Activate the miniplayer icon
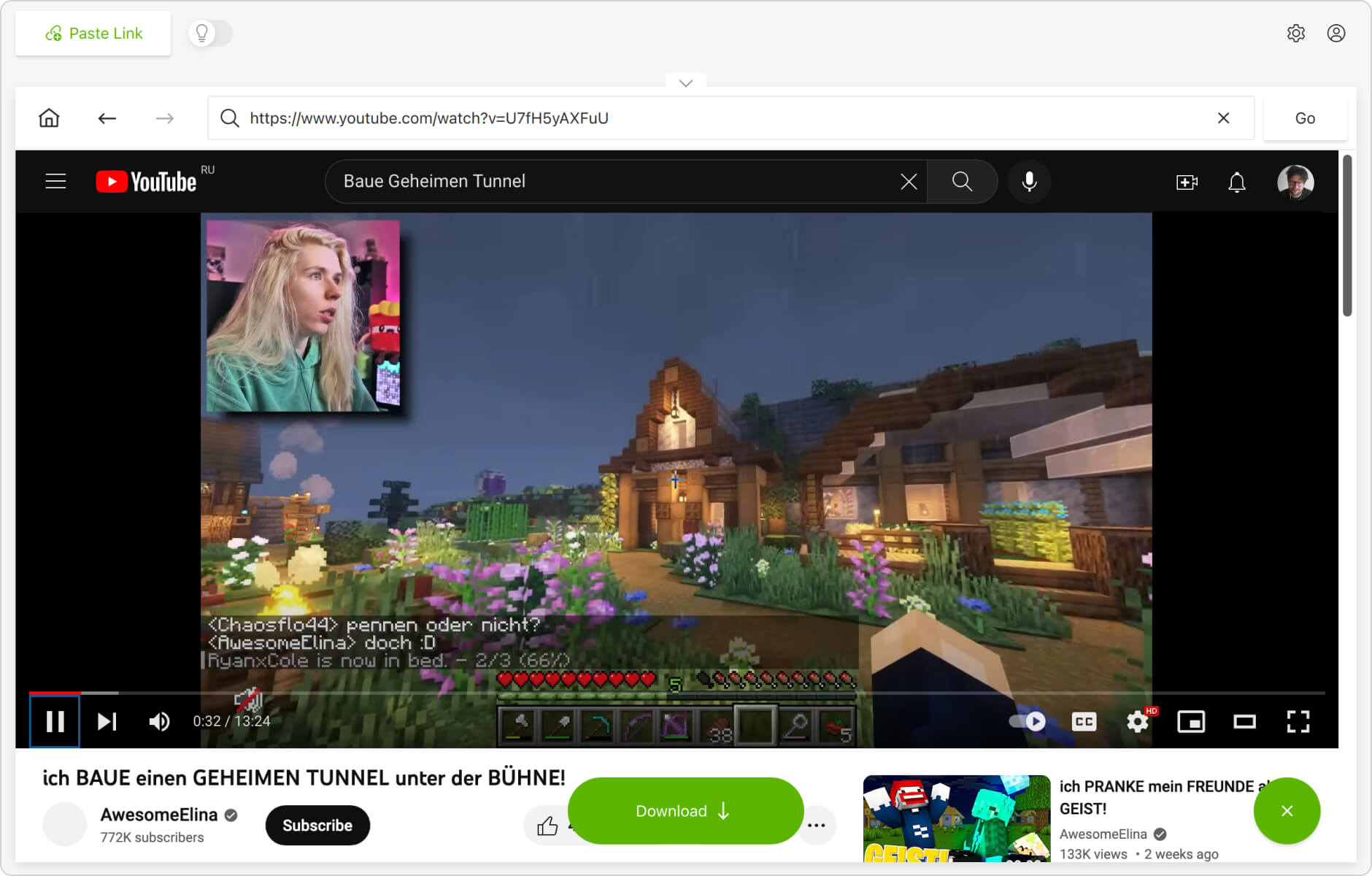 (x=1192, y=721)
